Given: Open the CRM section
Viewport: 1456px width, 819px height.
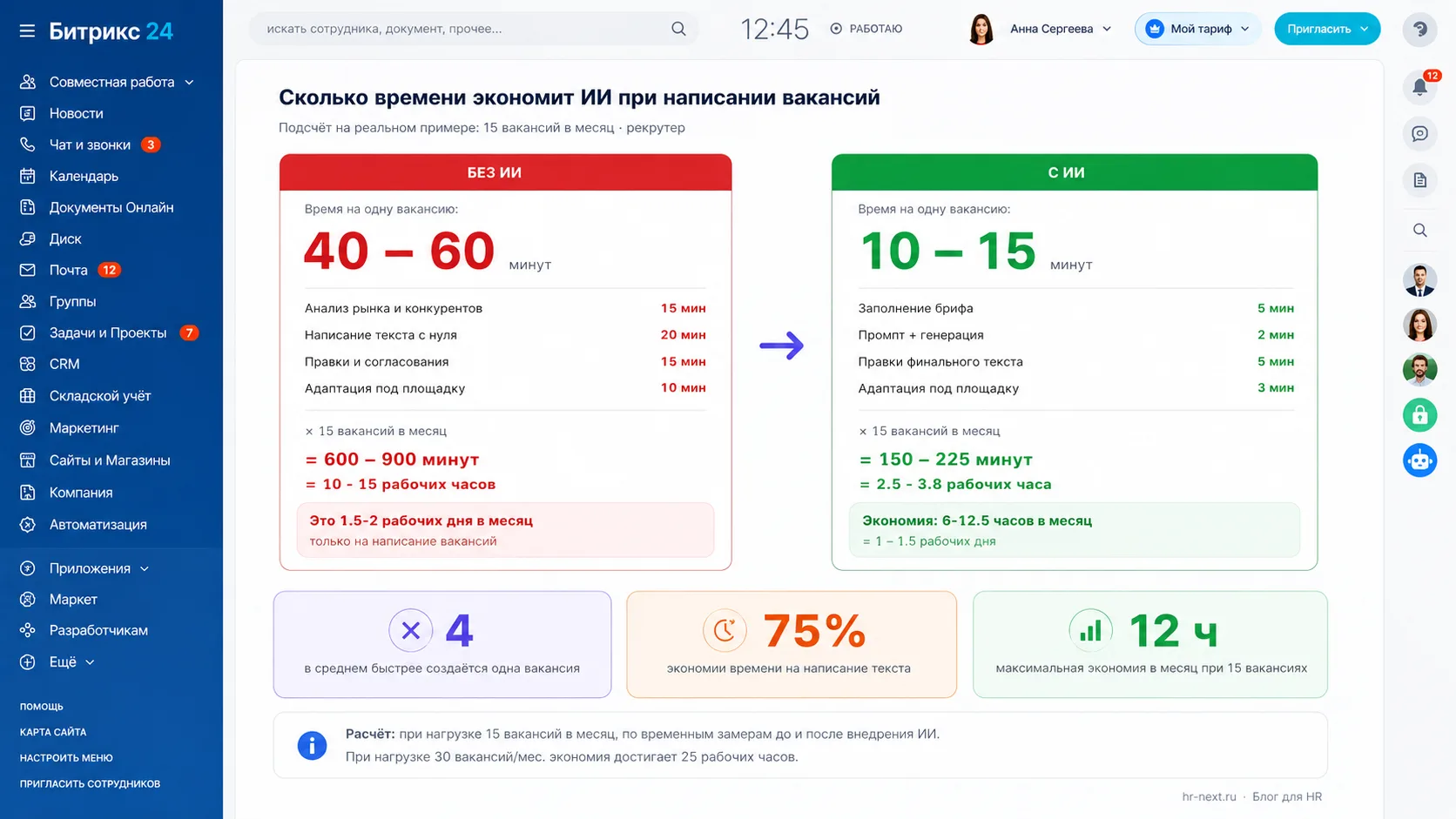Looking at the screenshot, I should pos(64,364).
